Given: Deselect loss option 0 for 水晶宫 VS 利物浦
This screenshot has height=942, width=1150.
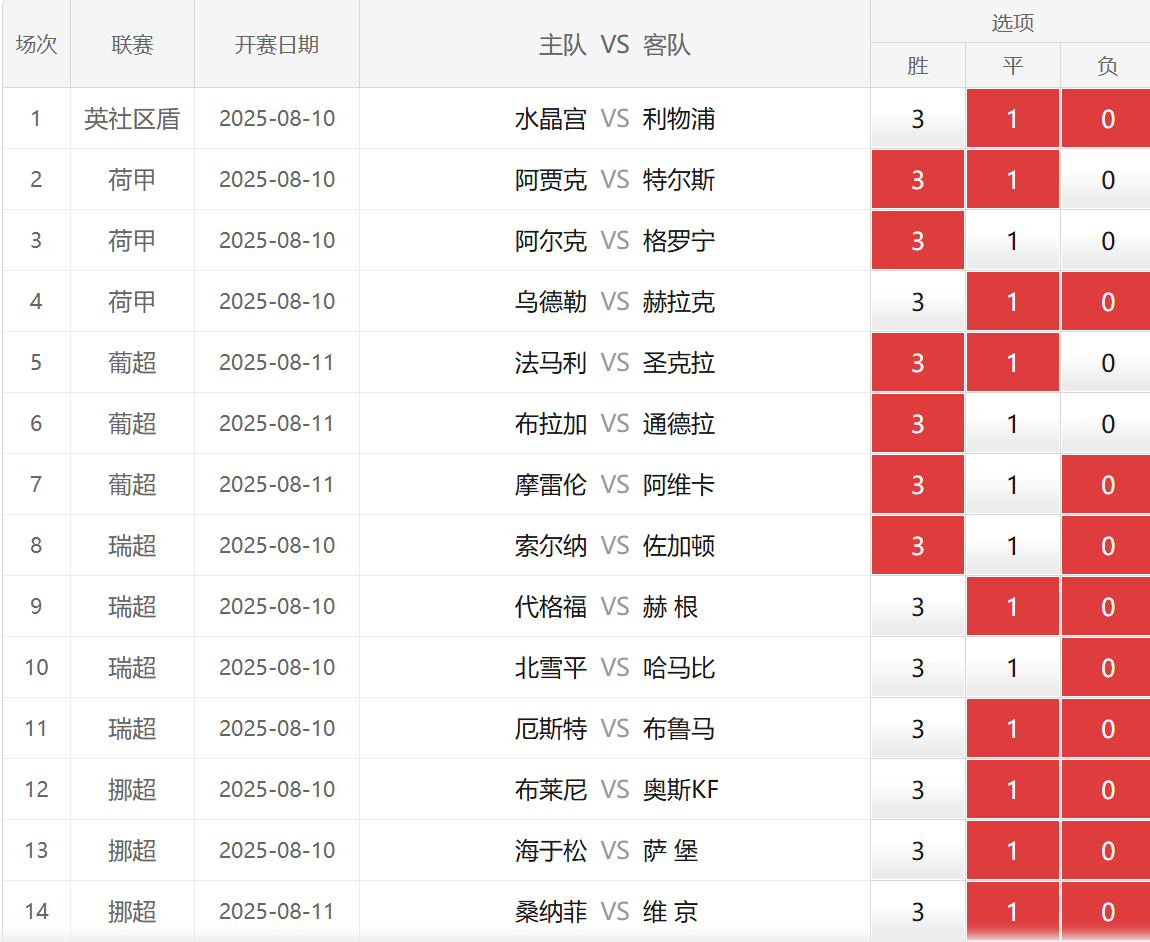Looking at the screenshot, I should point(1107,119).
